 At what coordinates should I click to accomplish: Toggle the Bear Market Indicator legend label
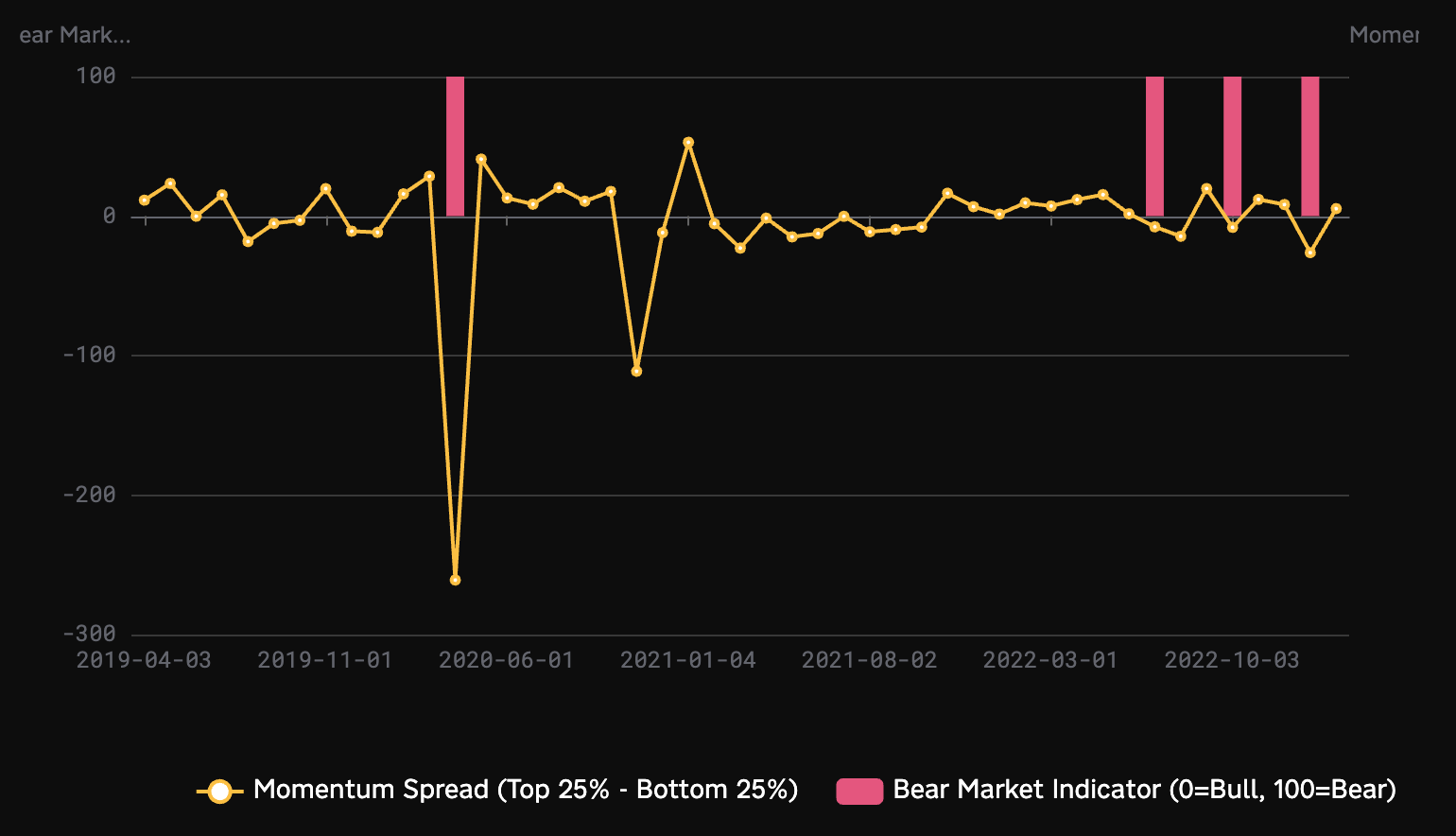click(1144, 790)
